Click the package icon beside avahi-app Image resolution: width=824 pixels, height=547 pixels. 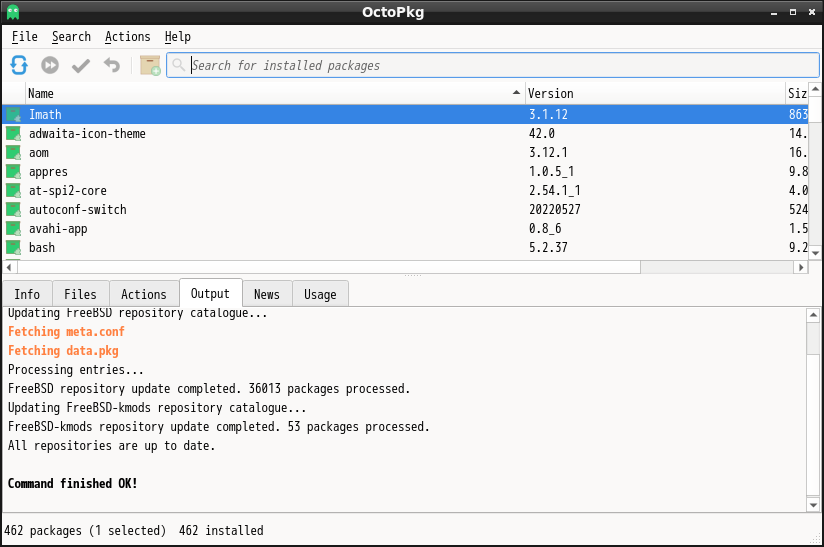14,228
